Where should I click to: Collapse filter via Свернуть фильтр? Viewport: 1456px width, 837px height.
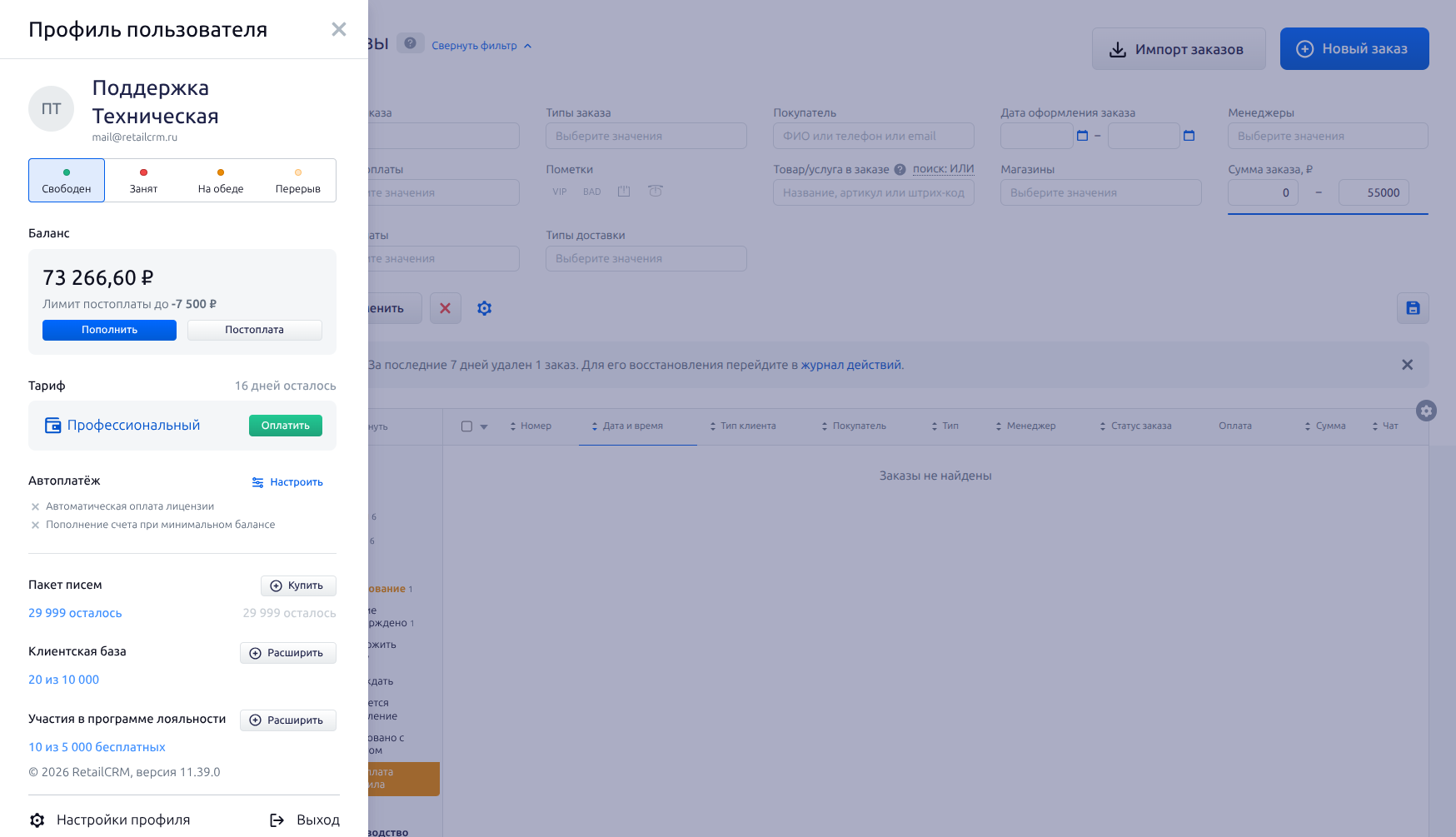[481, 46]
